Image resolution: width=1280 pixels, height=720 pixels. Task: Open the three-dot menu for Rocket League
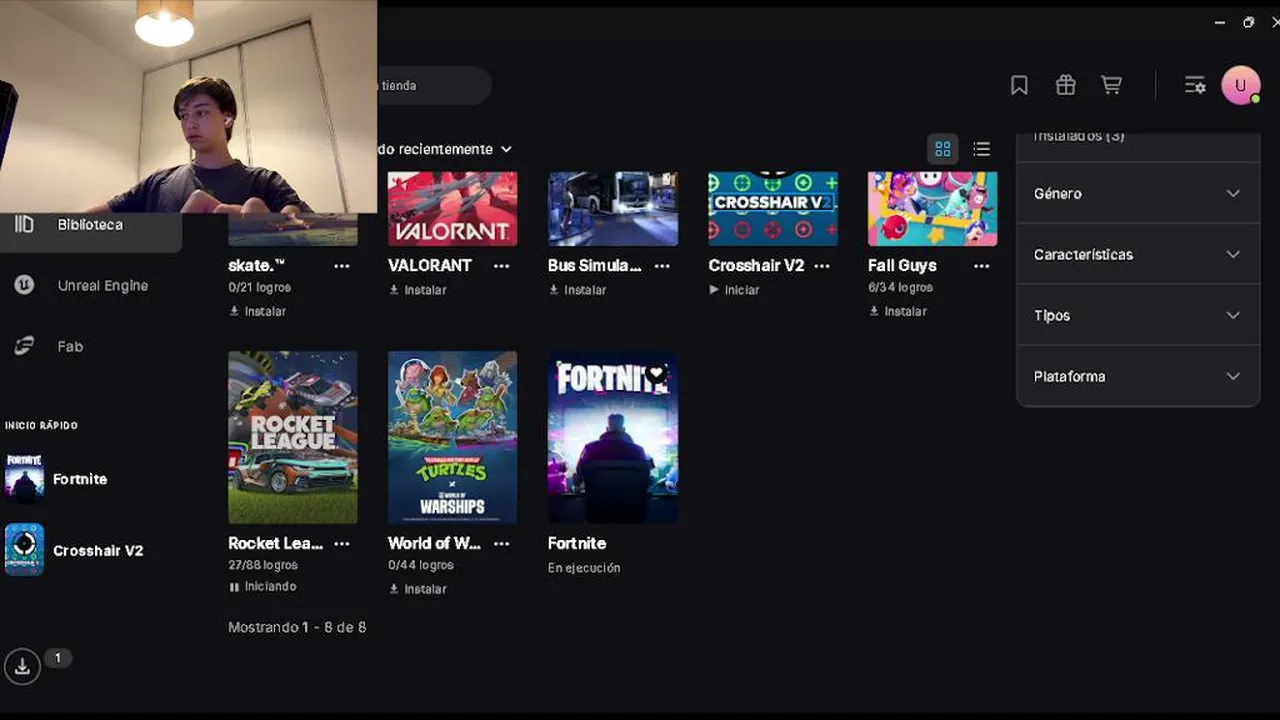point(342,544)
